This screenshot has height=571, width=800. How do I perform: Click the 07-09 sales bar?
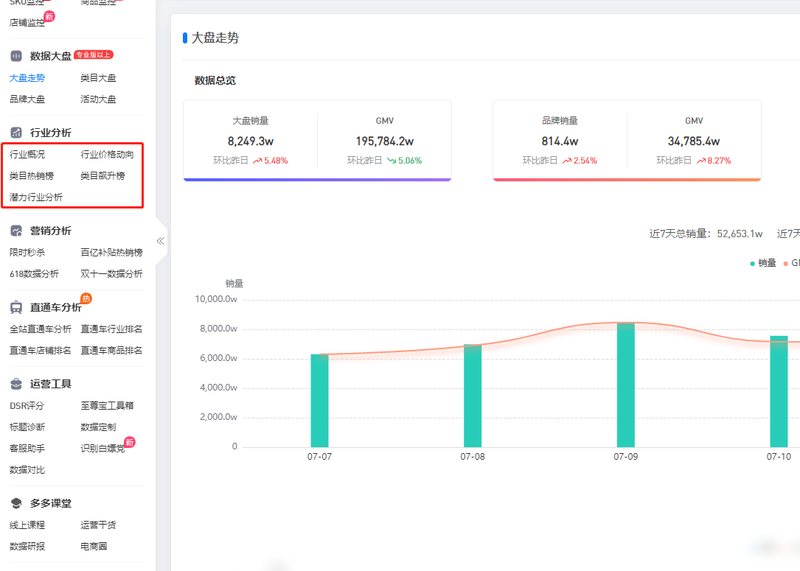click(626, 385)
